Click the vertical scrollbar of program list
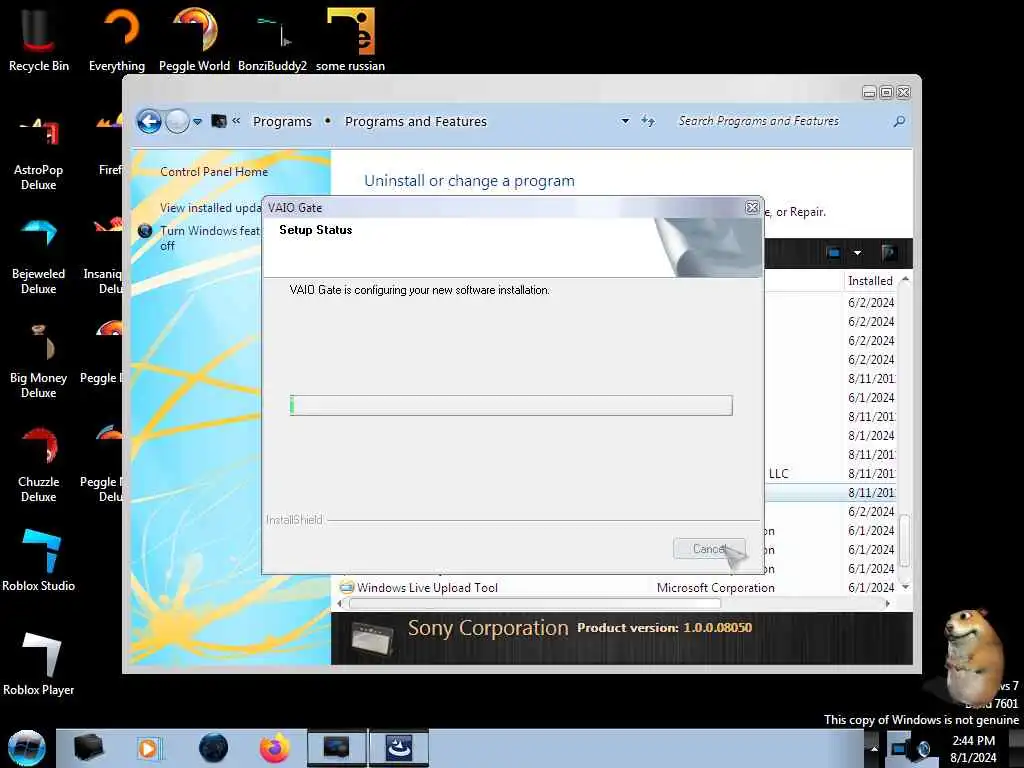1024x768 pixels. point(905,539)
